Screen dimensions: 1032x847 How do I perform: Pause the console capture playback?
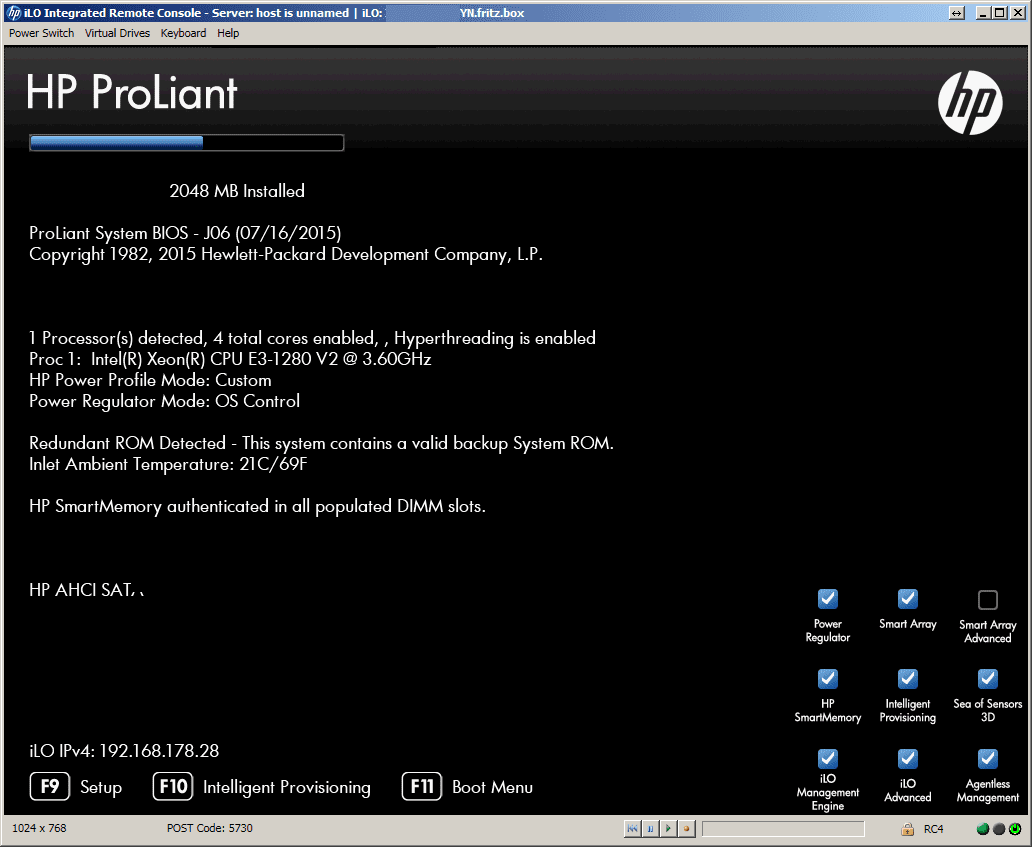[x=650, y=829]
